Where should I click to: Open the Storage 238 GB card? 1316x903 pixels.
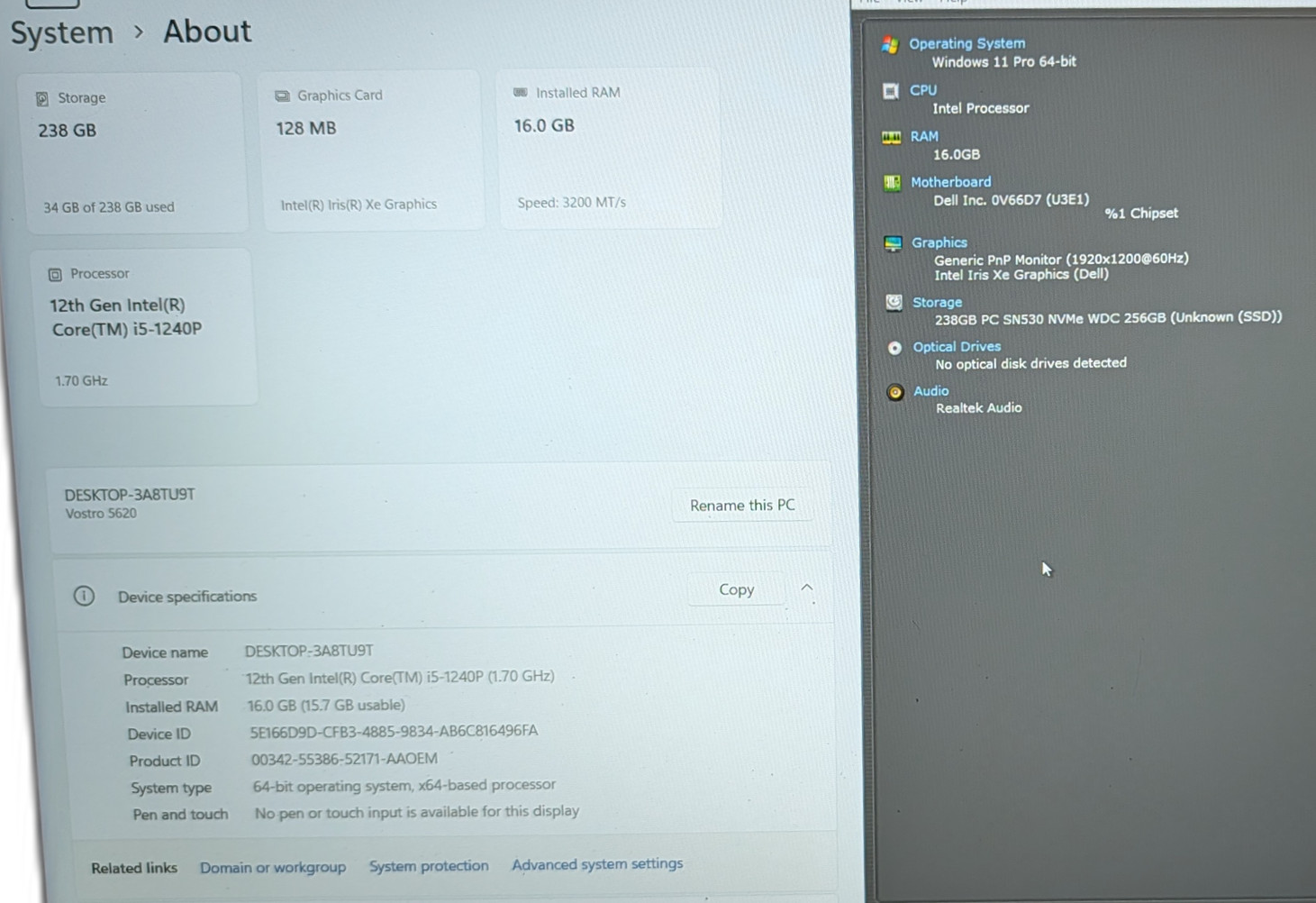(x=132, y=153)
